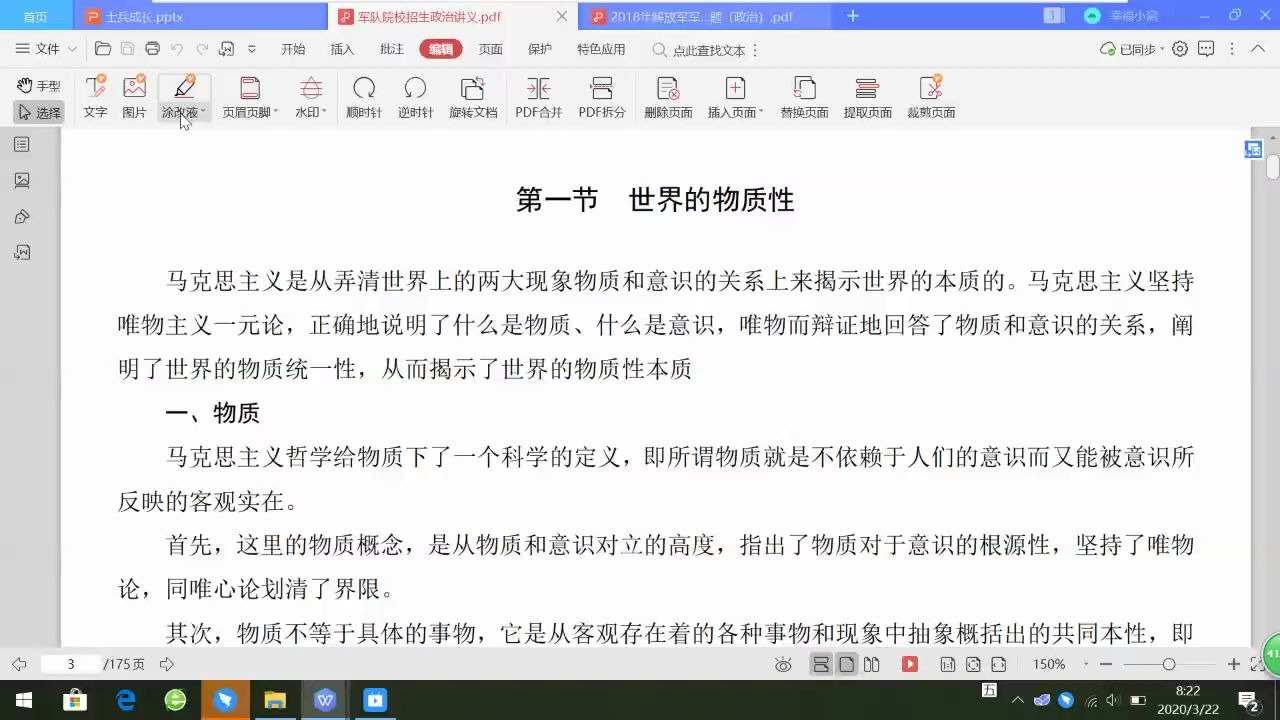
Task: Open the 已同步 sync status dropdown
Action: point(1132,49)
